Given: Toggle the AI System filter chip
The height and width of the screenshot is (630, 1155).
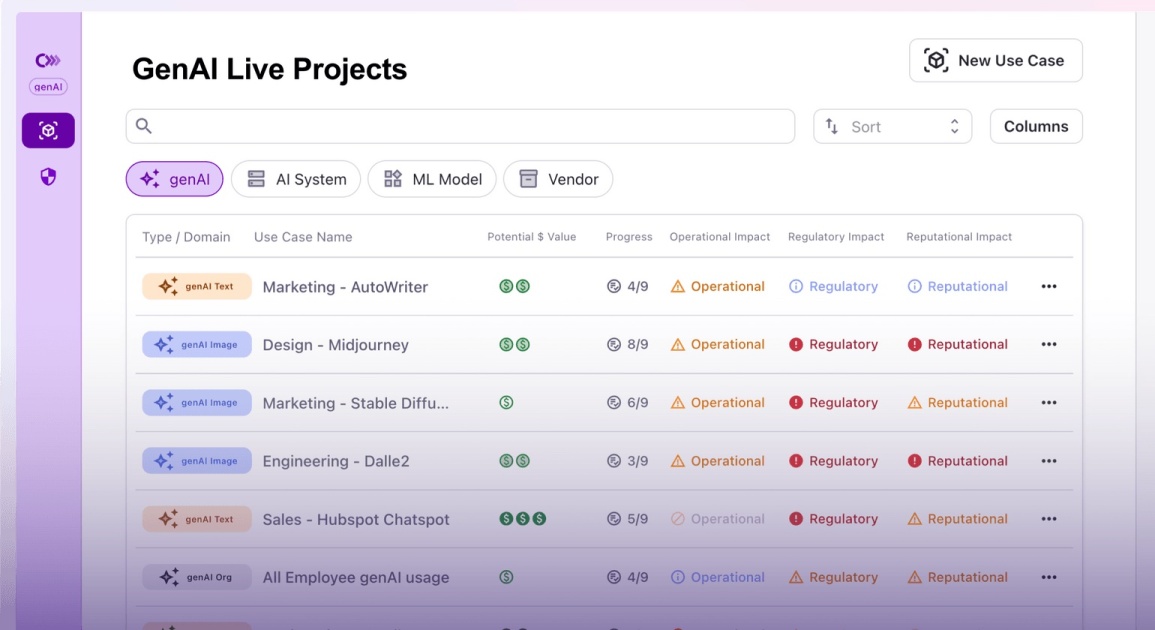Looking at the screenshot, I should (296, 179).
